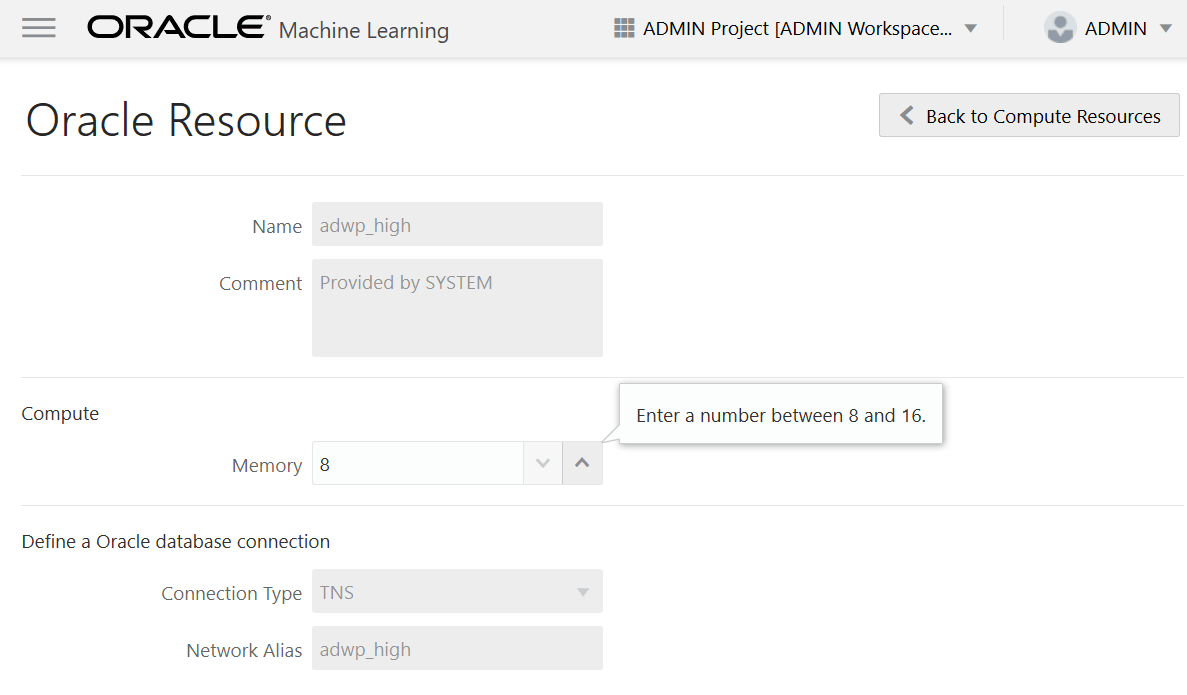Click the Name field adwp_high
The width and height of the screenshot is (1187, 695).
coord(457,224)
